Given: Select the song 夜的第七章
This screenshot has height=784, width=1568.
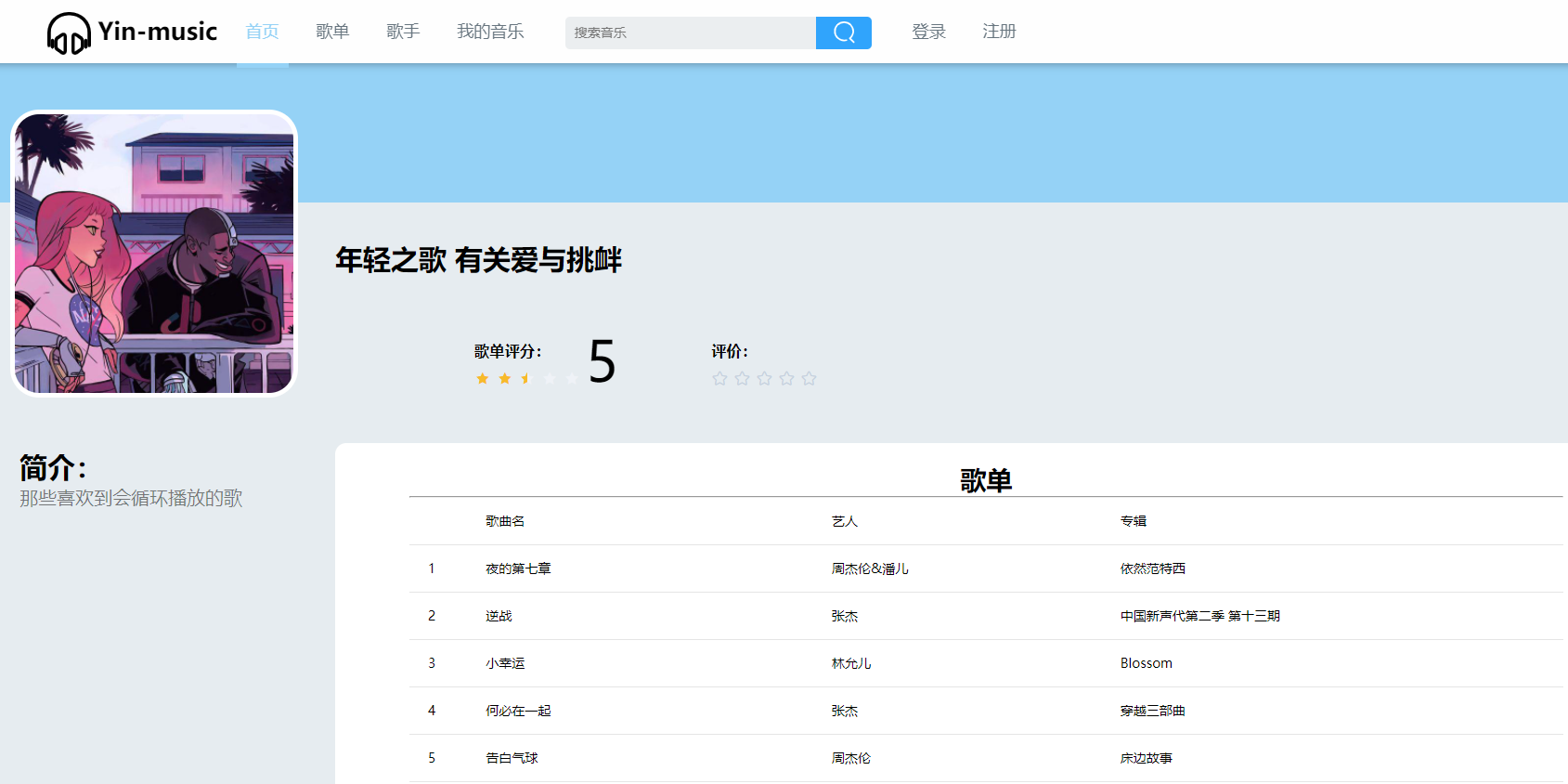Looking at the screenshot, I should coord(518,568).
